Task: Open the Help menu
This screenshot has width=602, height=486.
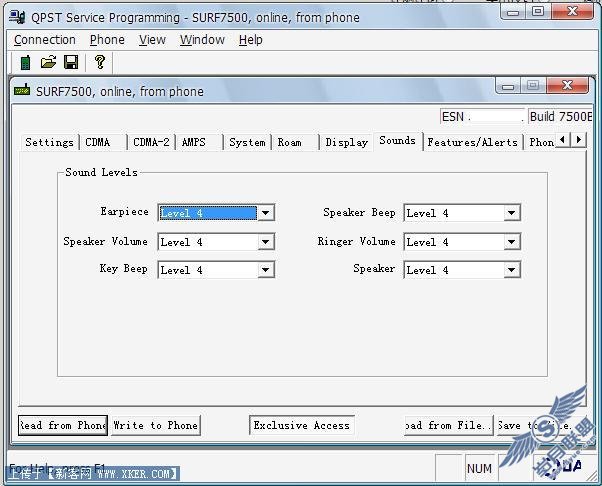Action: (251, 40)
